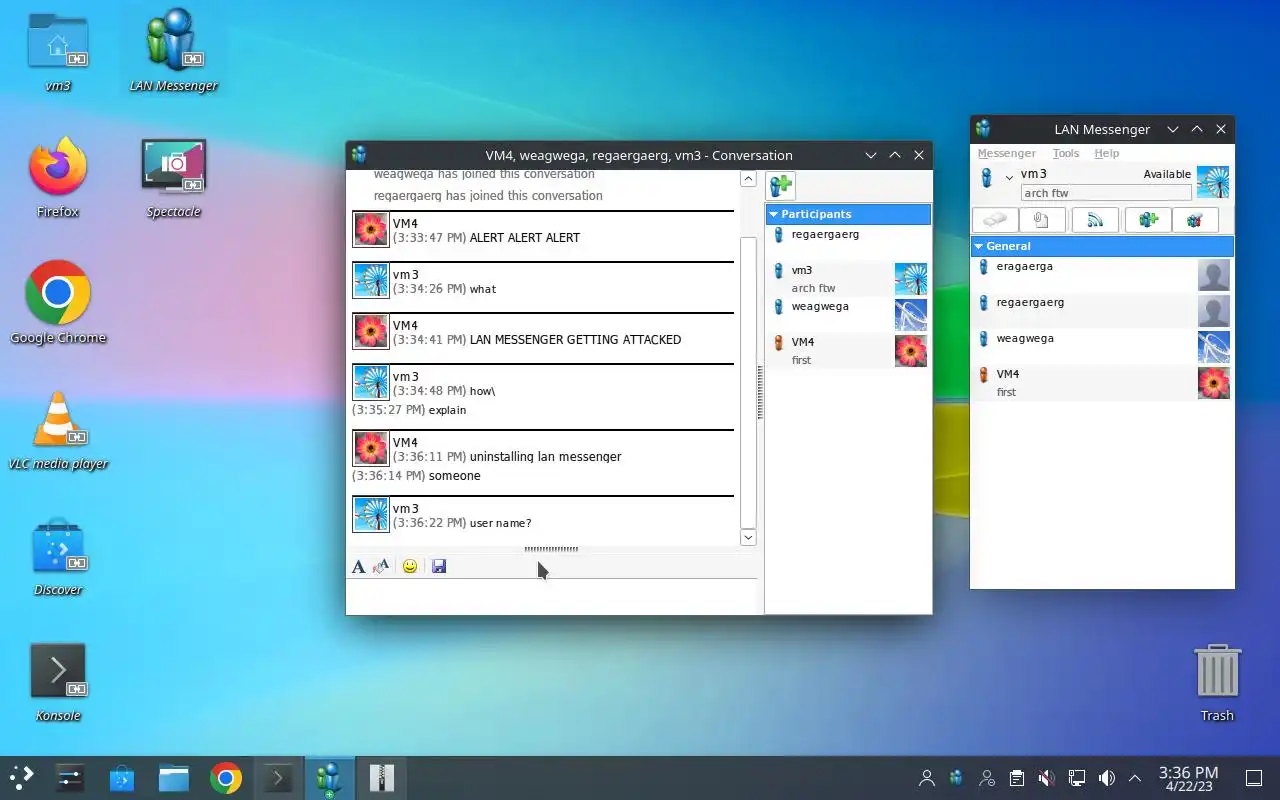Click 'LAN MESSENGER GETTING ATTACKED' message
1280x800 pixels.
click(575, 340)
